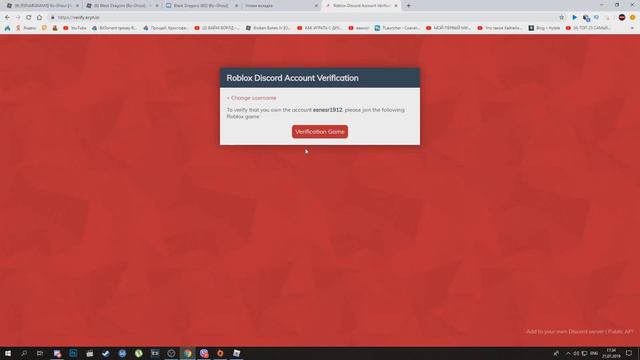Open the translate extension icon
The width and height of the screenshot is (640, 360).
click(586, 18)
